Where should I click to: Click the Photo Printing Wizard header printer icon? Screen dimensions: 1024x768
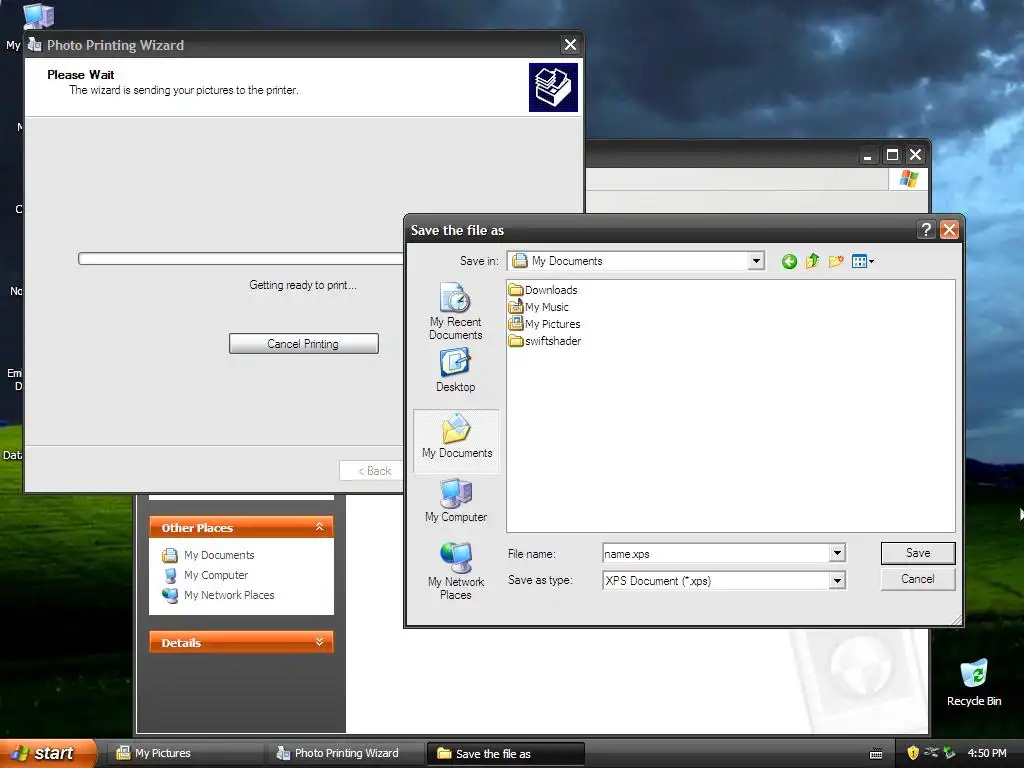(x=553, y=88)
